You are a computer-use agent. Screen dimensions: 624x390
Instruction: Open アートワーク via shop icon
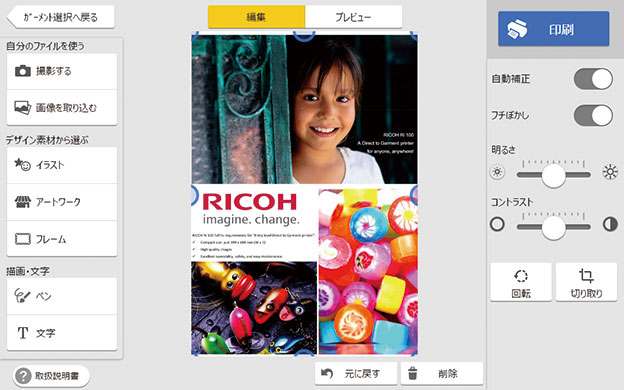[23, 202]
